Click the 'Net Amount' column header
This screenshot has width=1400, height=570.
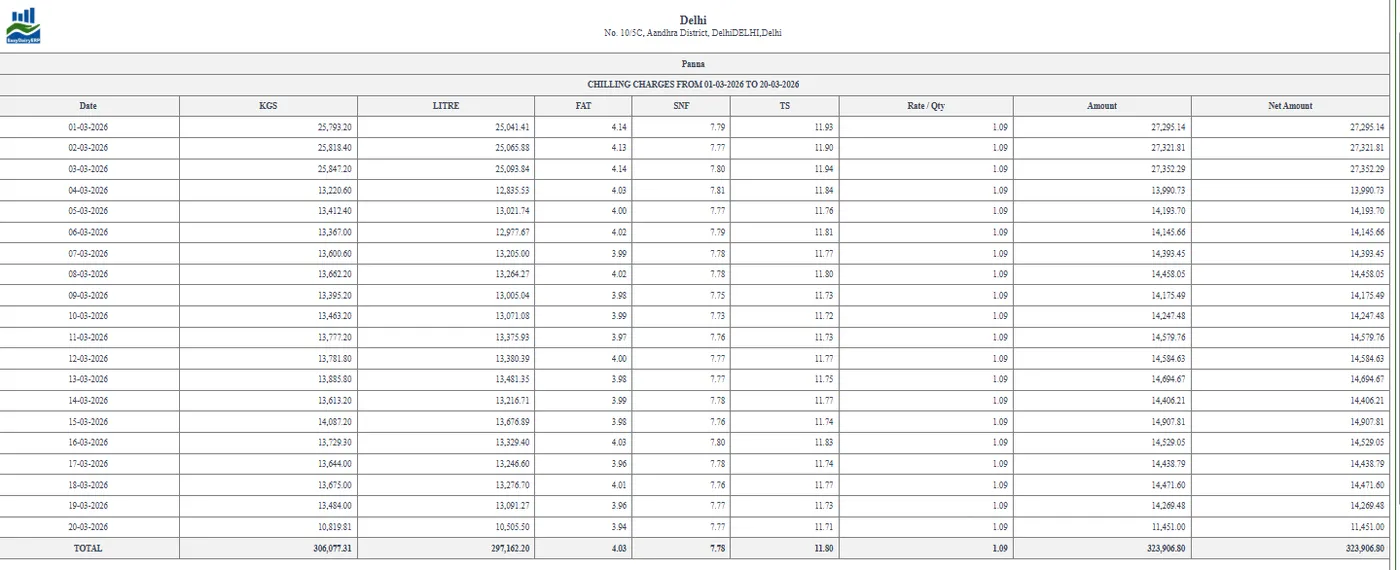[x=1290, y=106]
